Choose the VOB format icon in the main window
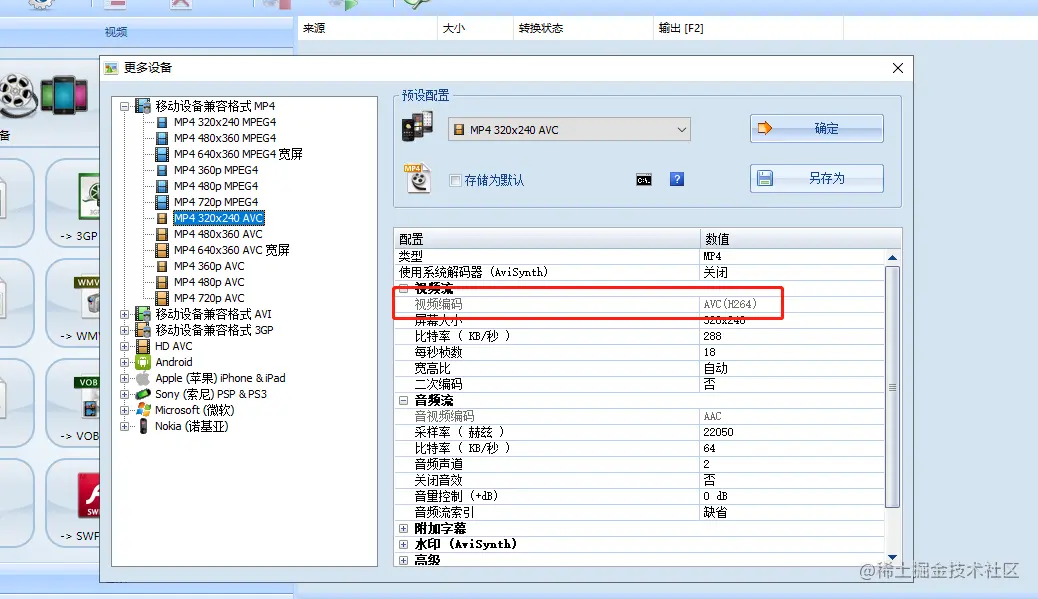This screenshot has height=599, width=1038. (87, 397)
